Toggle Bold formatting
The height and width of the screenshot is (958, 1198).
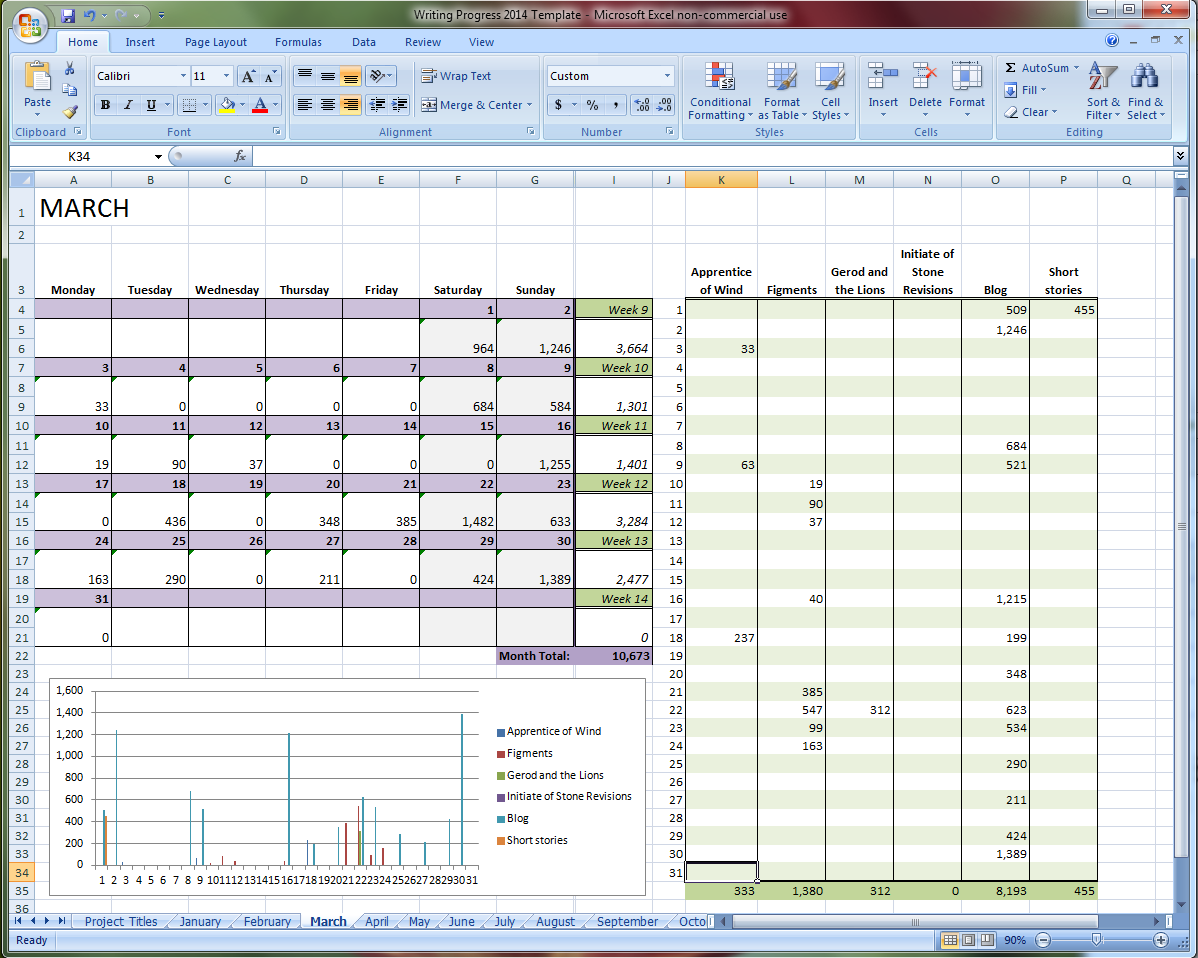point(105,105)
